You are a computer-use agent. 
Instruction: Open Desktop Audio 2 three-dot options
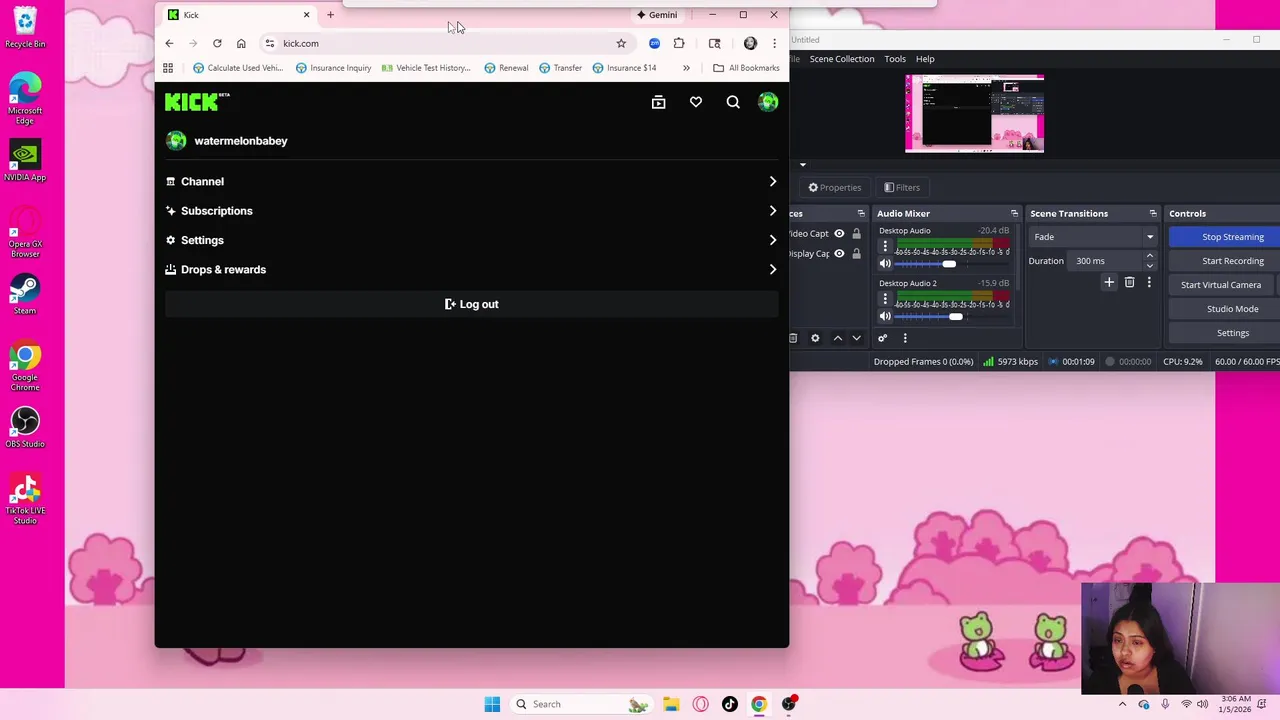pyautogui.click(x=885, y=299)
